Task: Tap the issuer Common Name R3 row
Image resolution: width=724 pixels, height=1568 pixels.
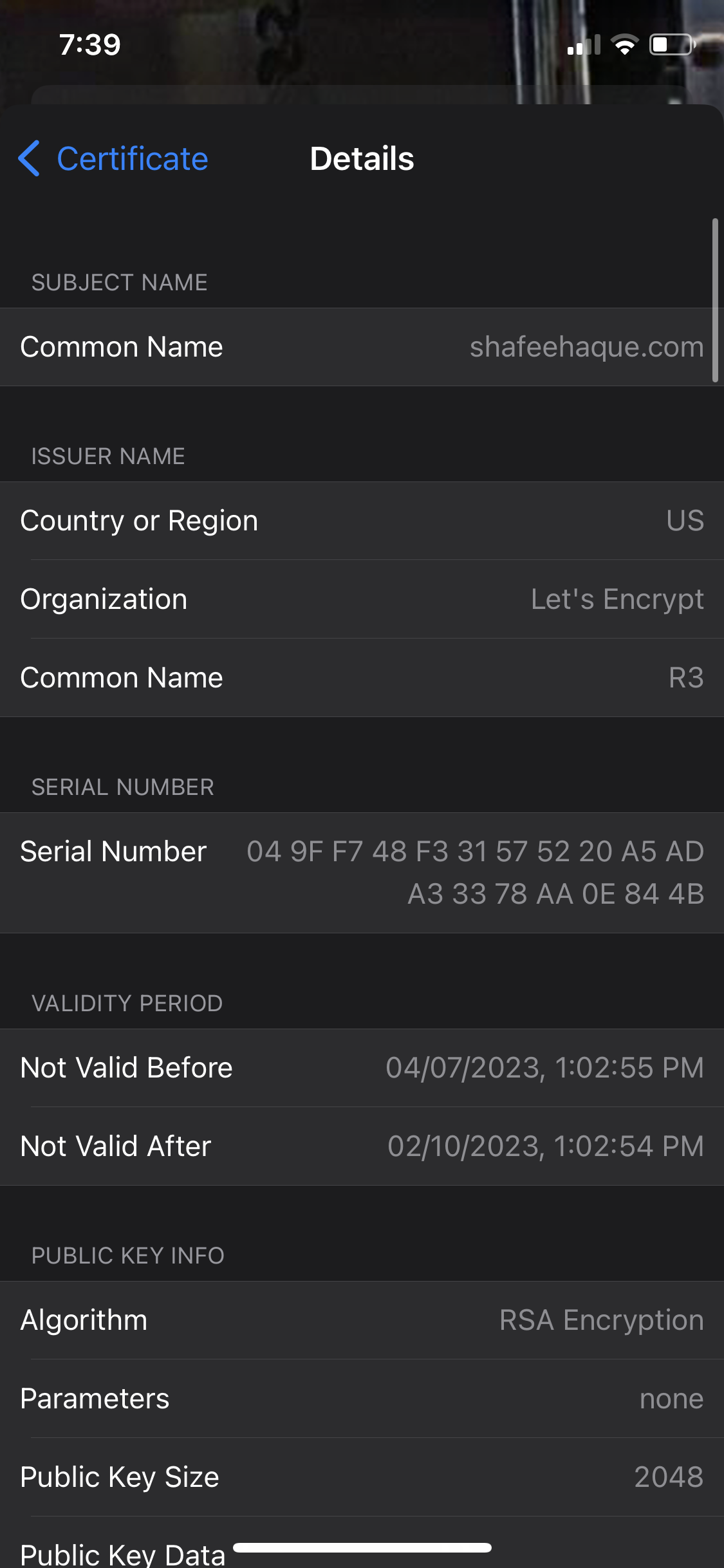Action: pyautogui.click(x=362, y=678)
